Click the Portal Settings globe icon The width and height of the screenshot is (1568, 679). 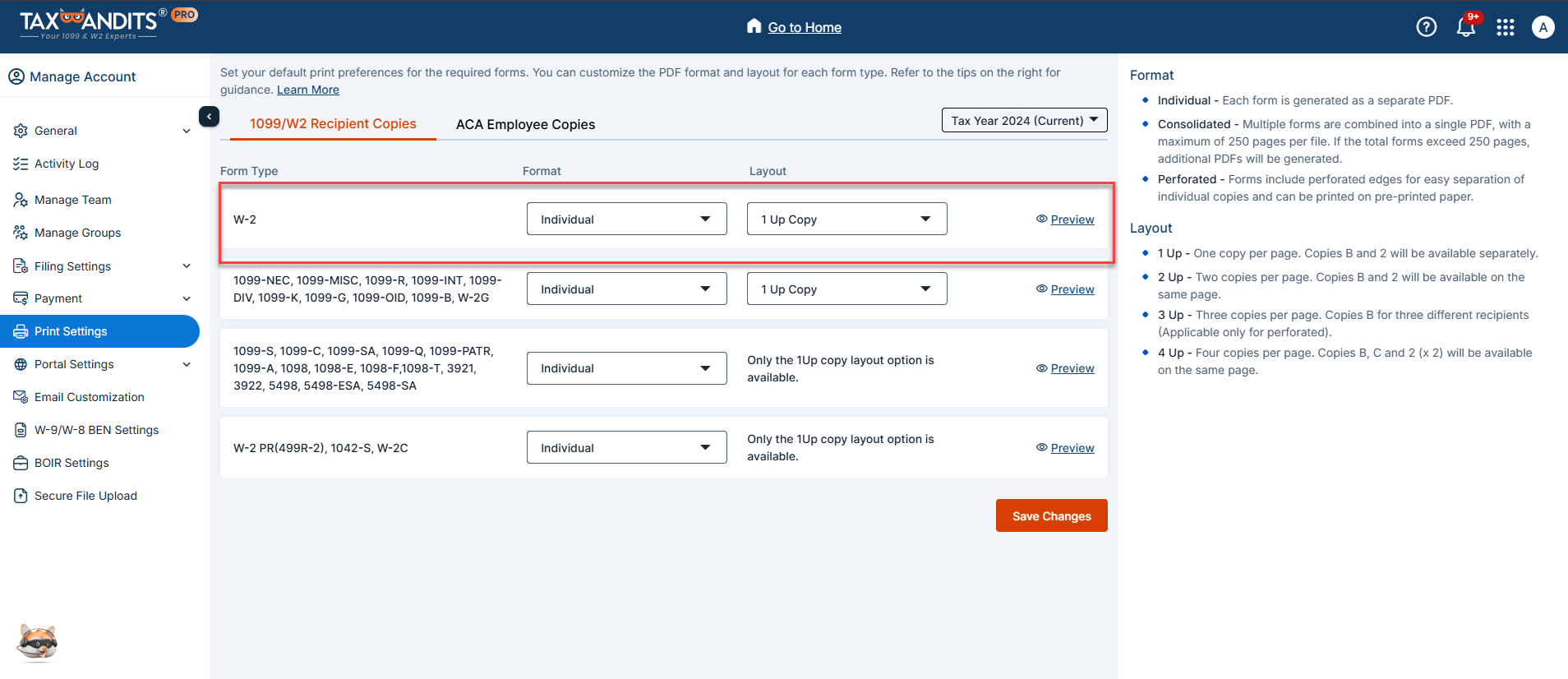[21, 364]
